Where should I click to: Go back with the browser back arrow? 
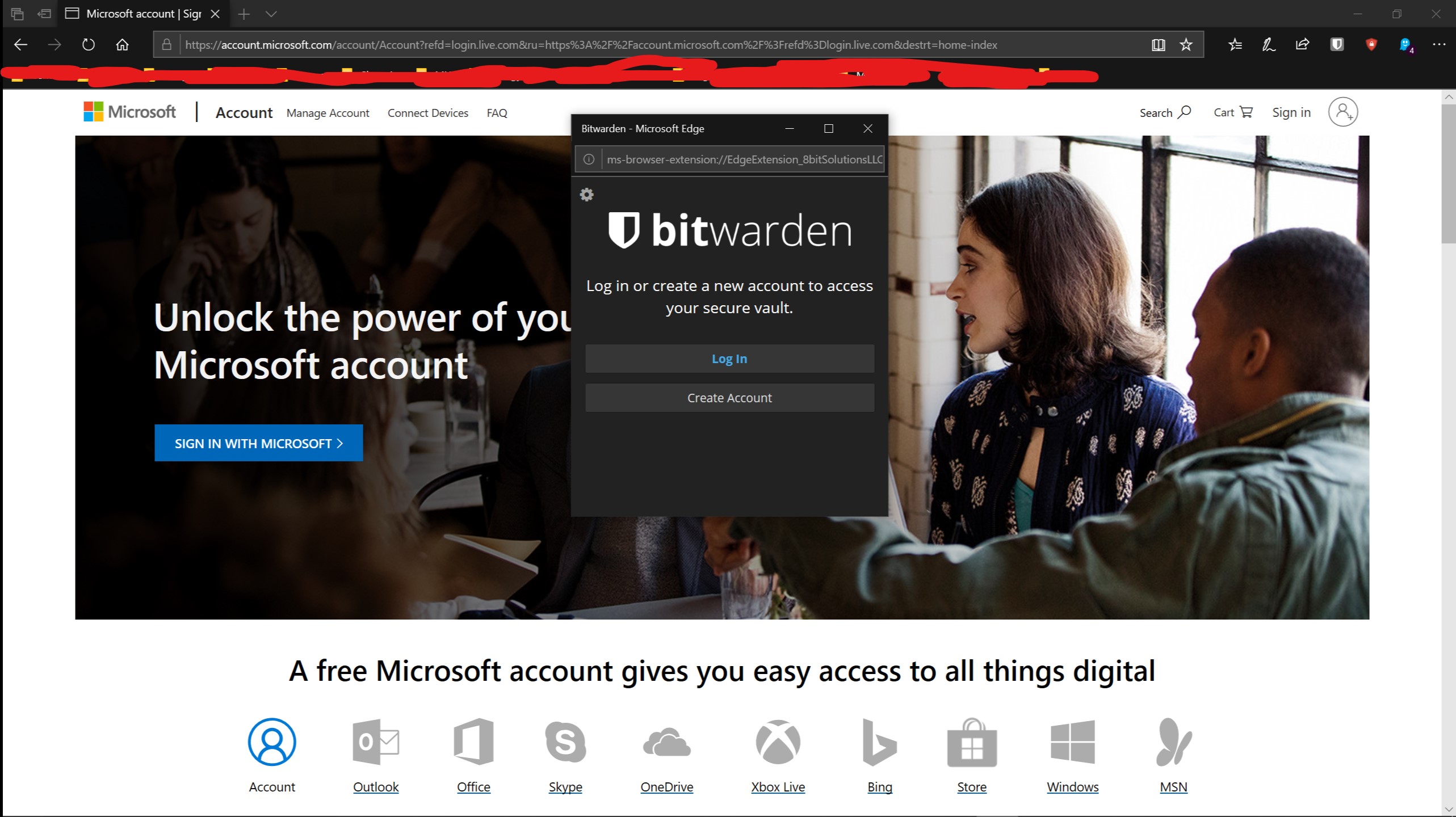20,45
